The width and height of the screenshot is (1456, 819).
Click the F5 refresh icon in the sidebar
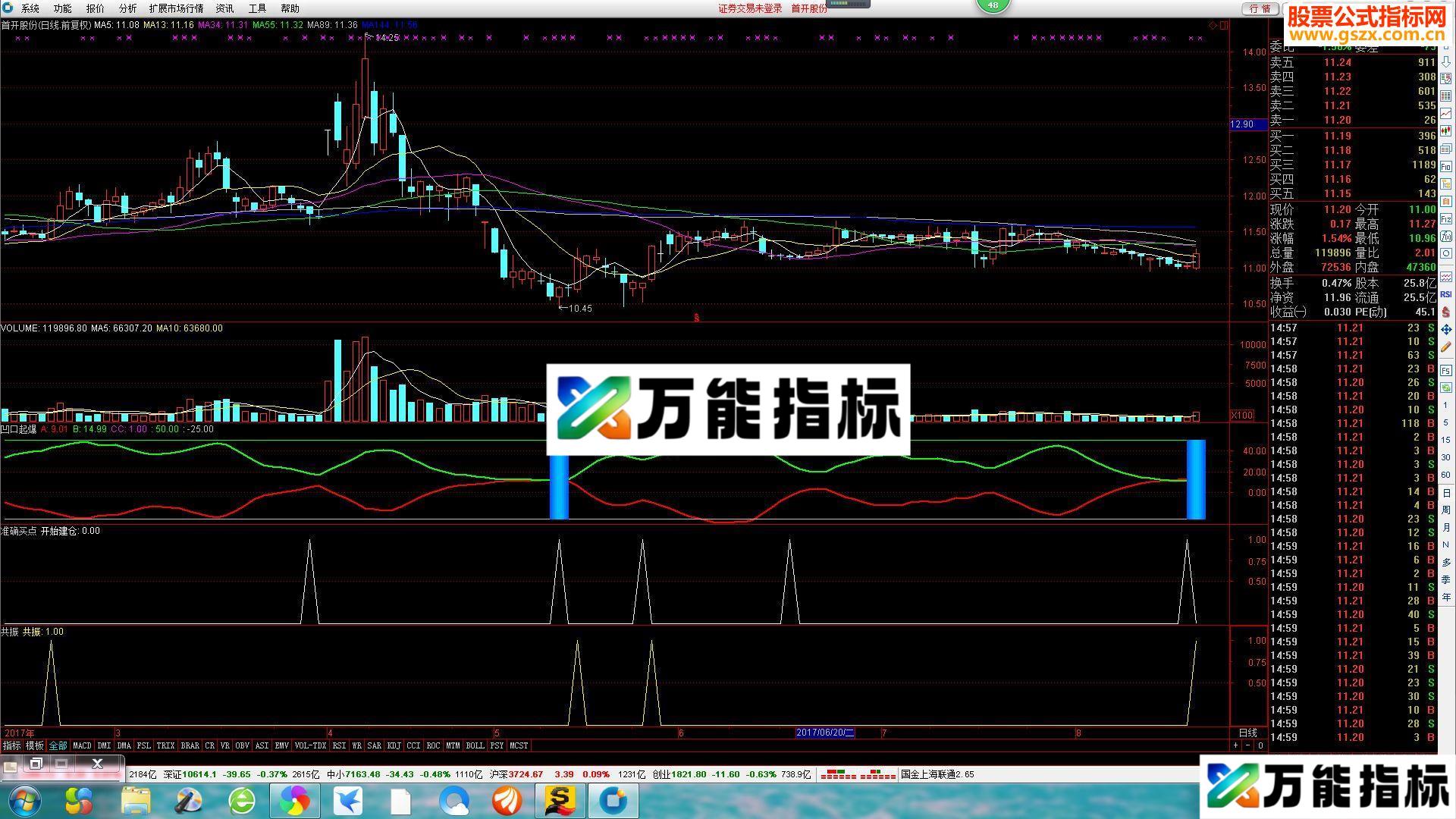point(1447,369)
